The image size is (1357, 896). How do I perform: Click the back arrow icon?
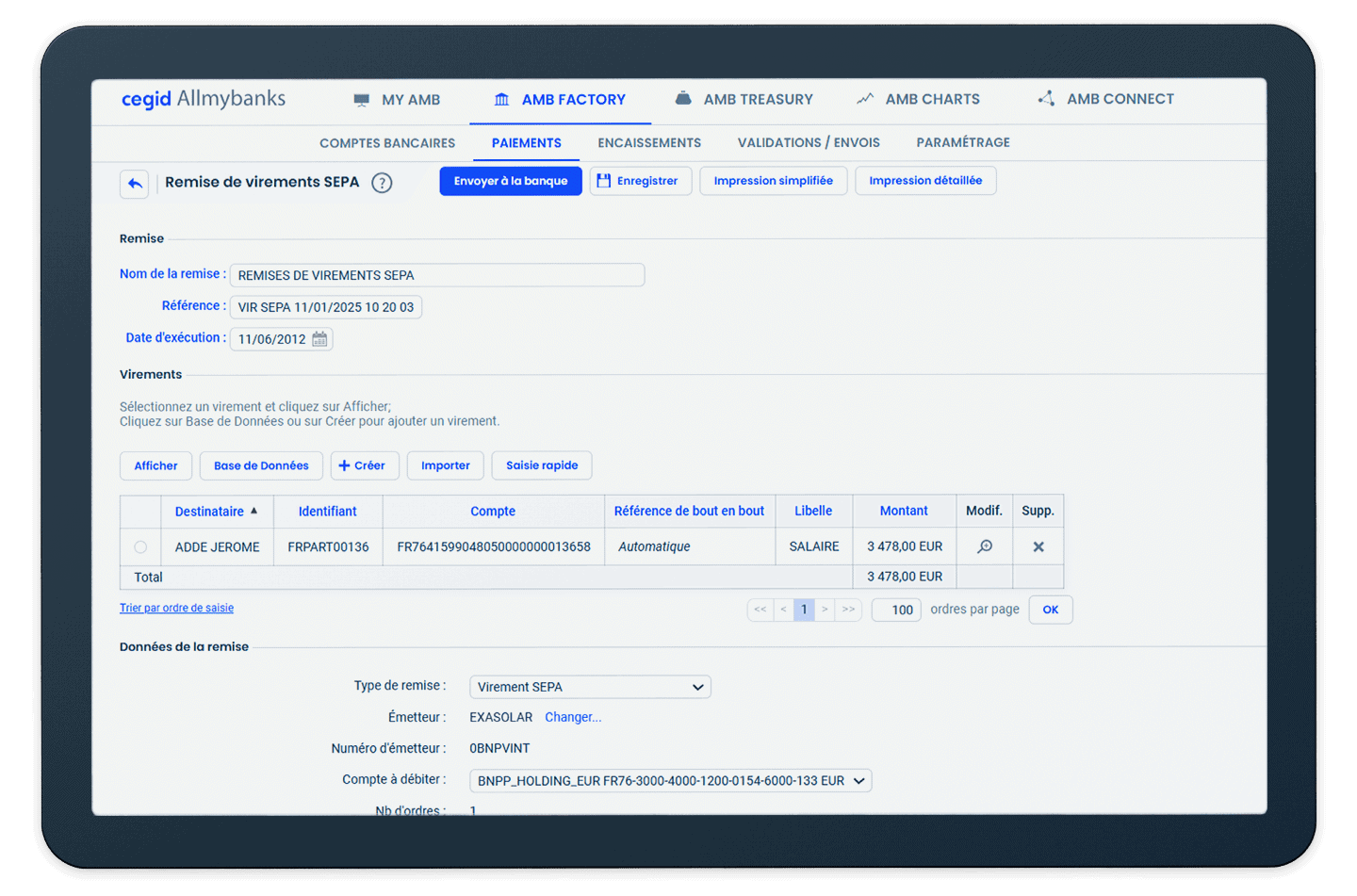tap(135, 184)
